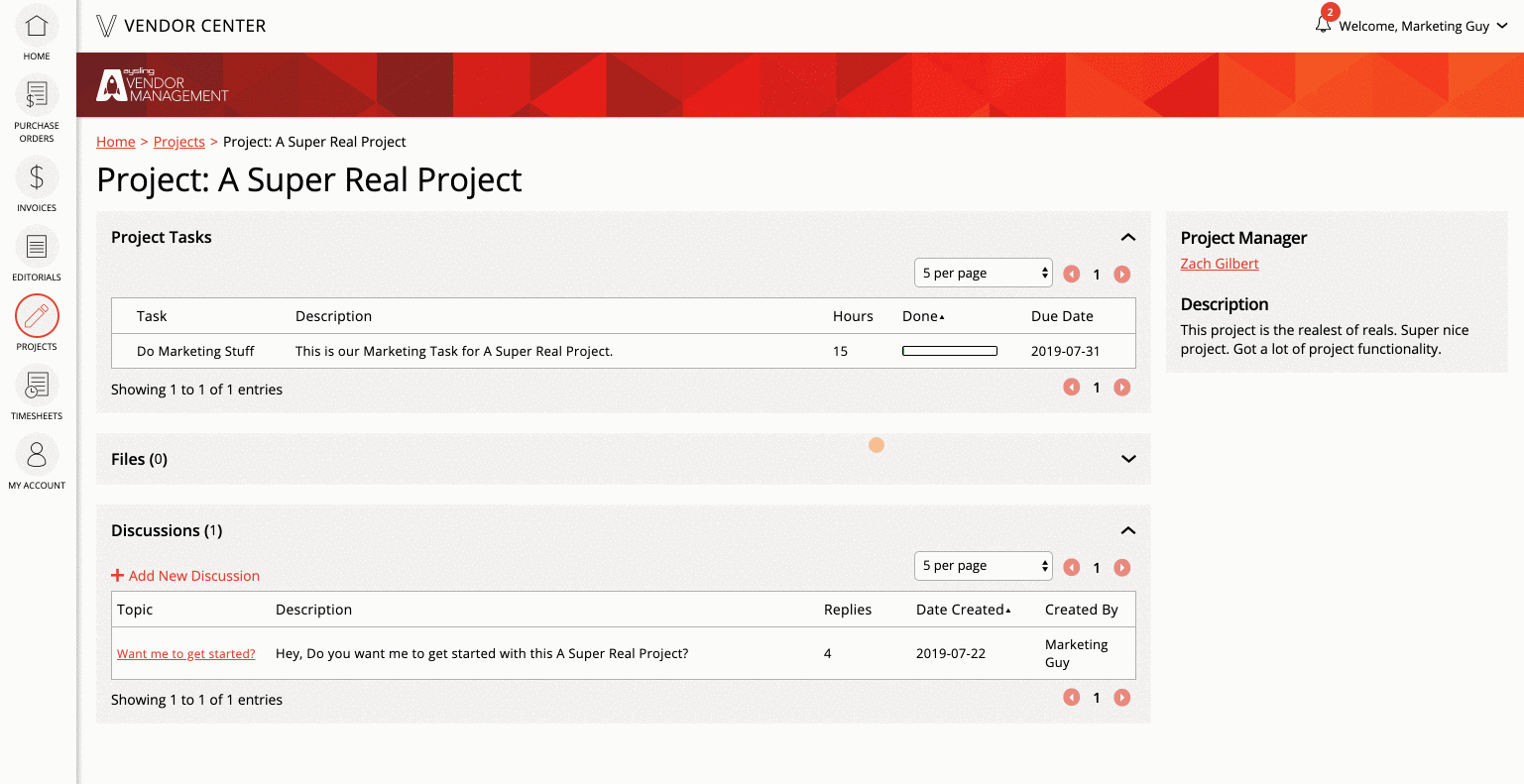Open the Home sidebar icon

(37, 26)
